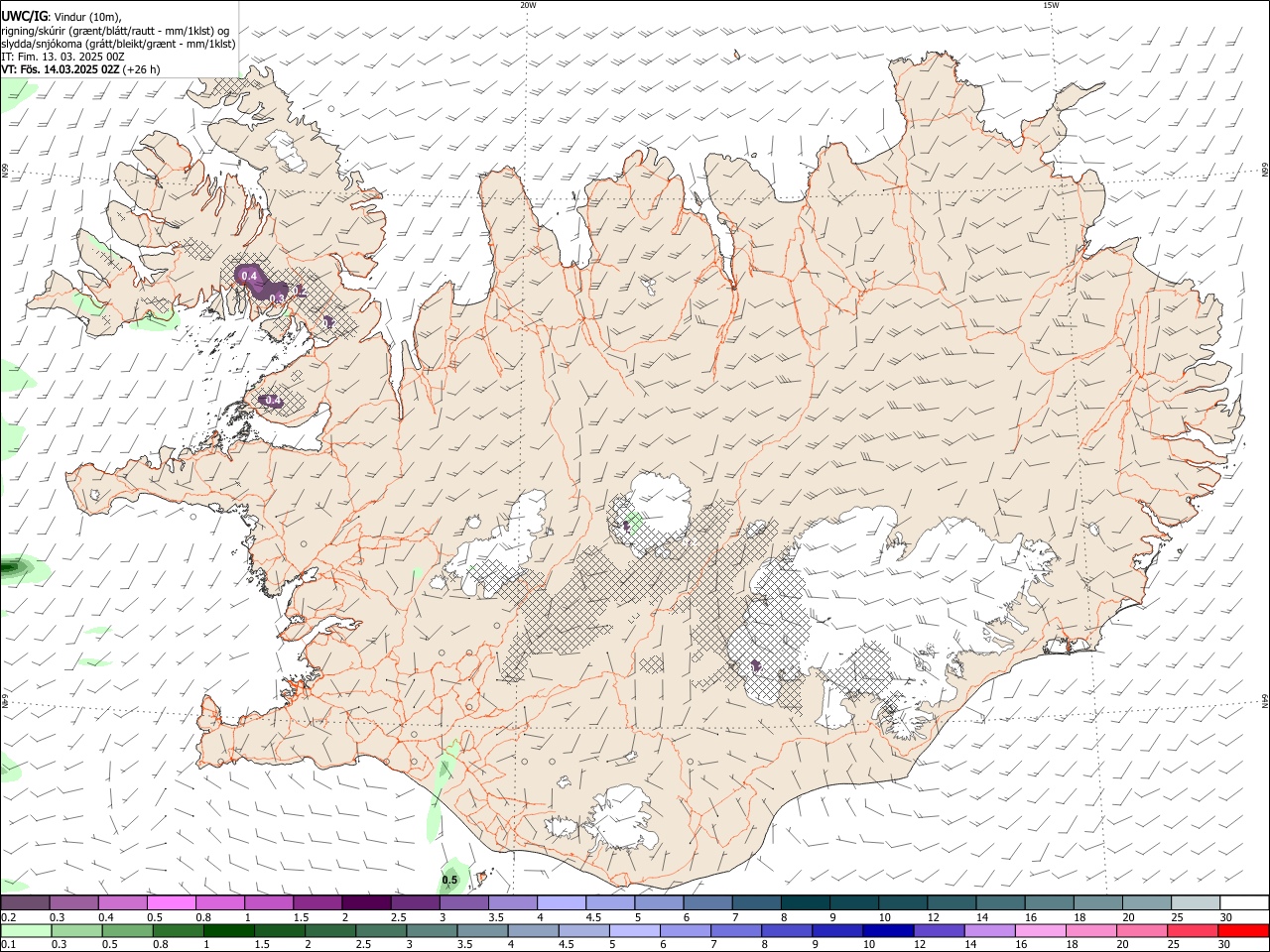Click the 20W longitude label at top
The width and height of the screenshot is (1270, 952).
pos(528,5)
